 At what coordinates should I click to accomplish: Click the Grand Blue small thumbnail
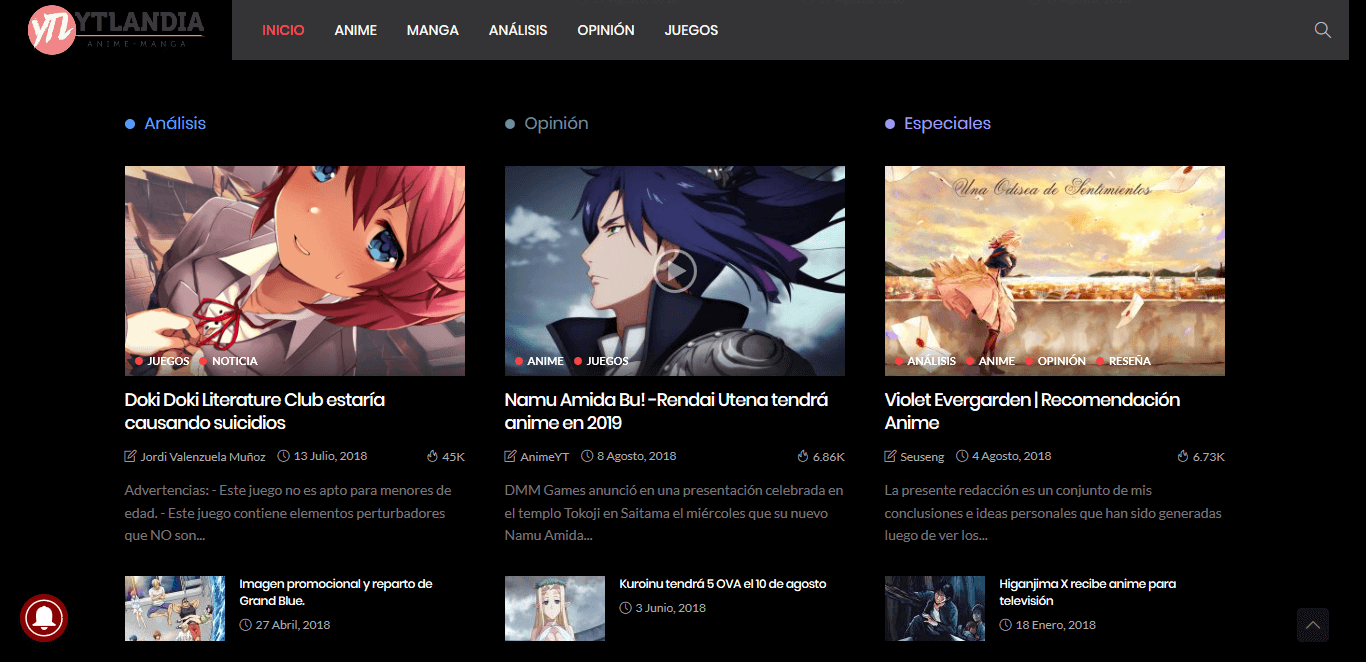click(x=175, y=608)
